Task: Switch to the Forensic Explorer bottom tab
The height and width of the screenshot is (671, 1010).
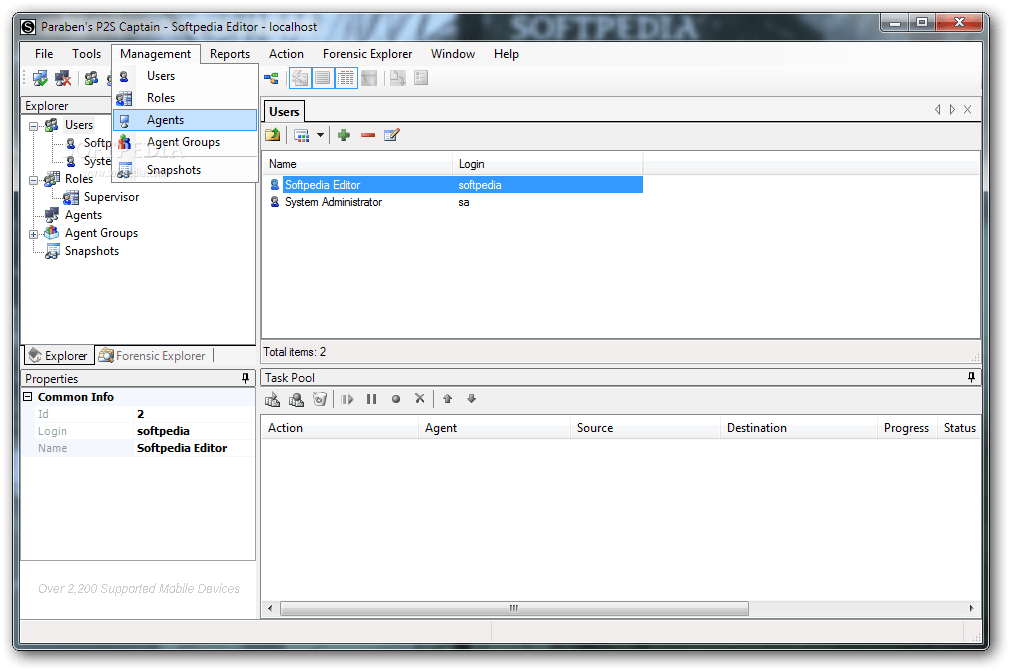Action: (x=153, y=355)
